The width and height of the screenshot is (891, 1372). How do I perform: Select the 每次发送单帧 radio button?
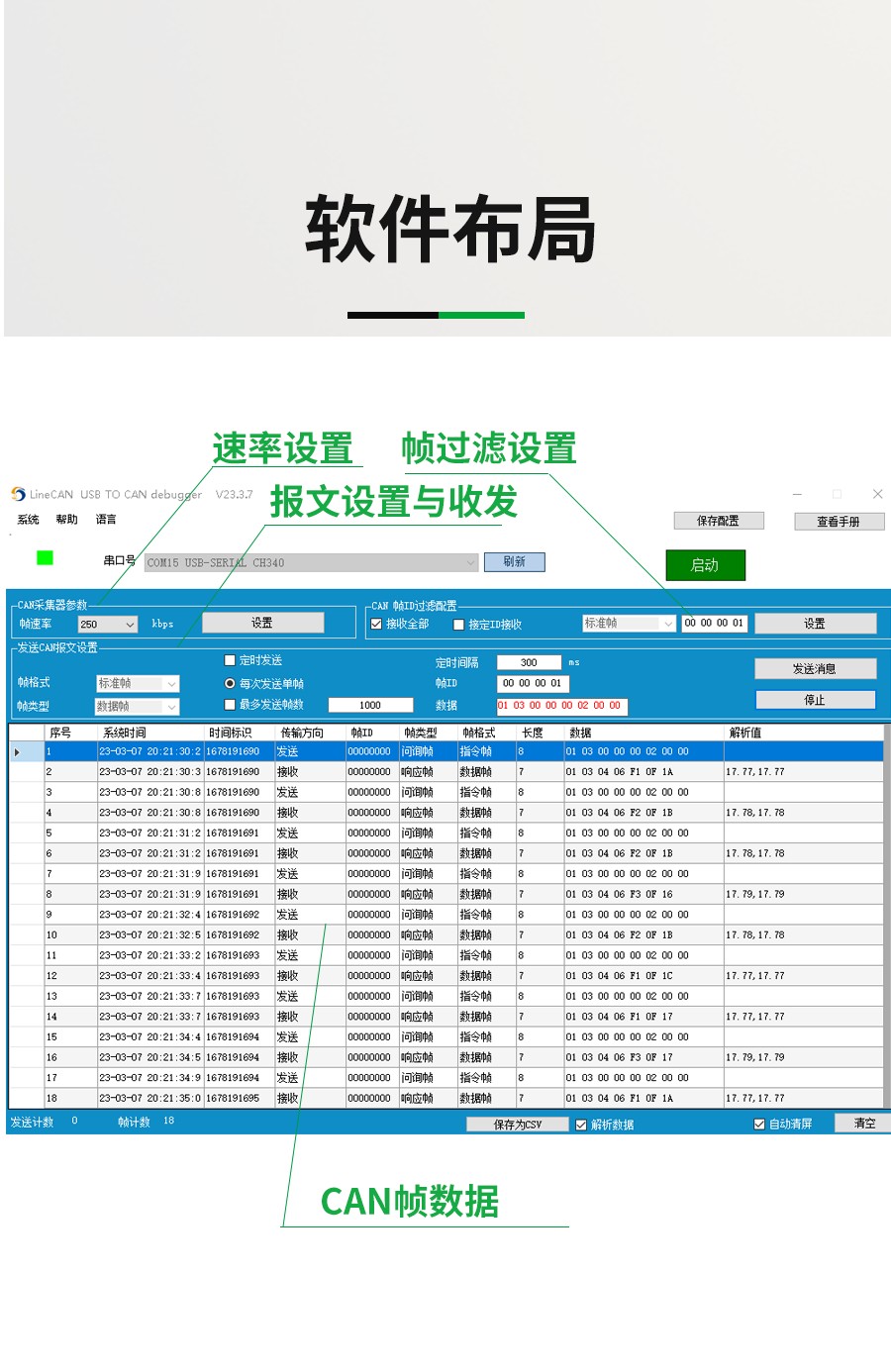tap(230, 684)
